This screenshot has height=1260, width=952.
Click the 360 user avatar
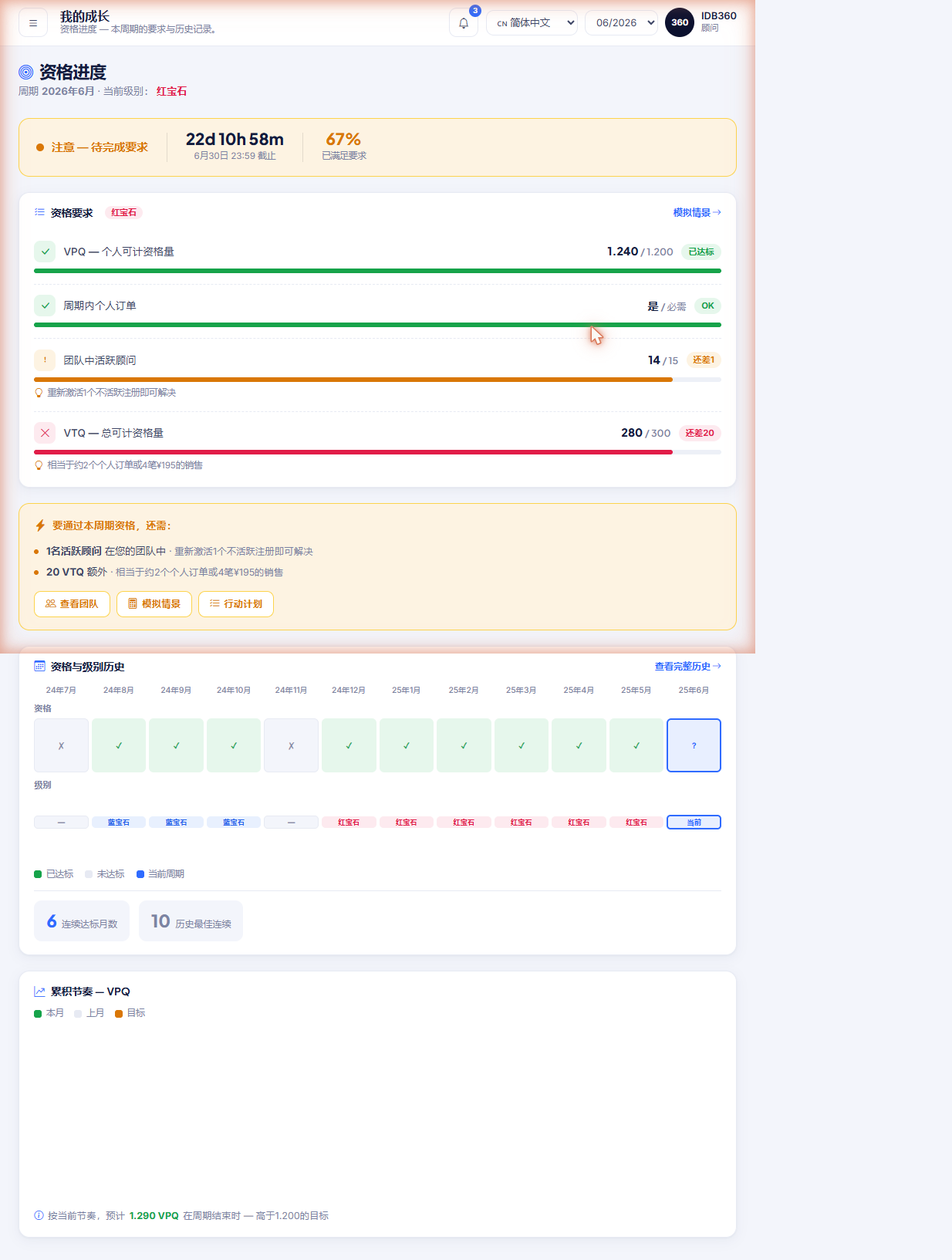[x=680, y=22]
